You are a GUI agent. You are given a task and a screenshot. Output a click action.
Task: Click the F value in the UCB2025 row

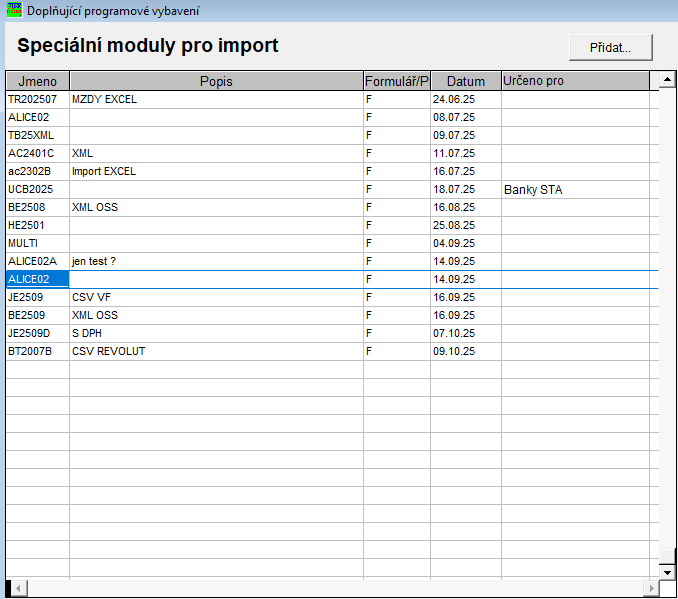click(397, 189)
